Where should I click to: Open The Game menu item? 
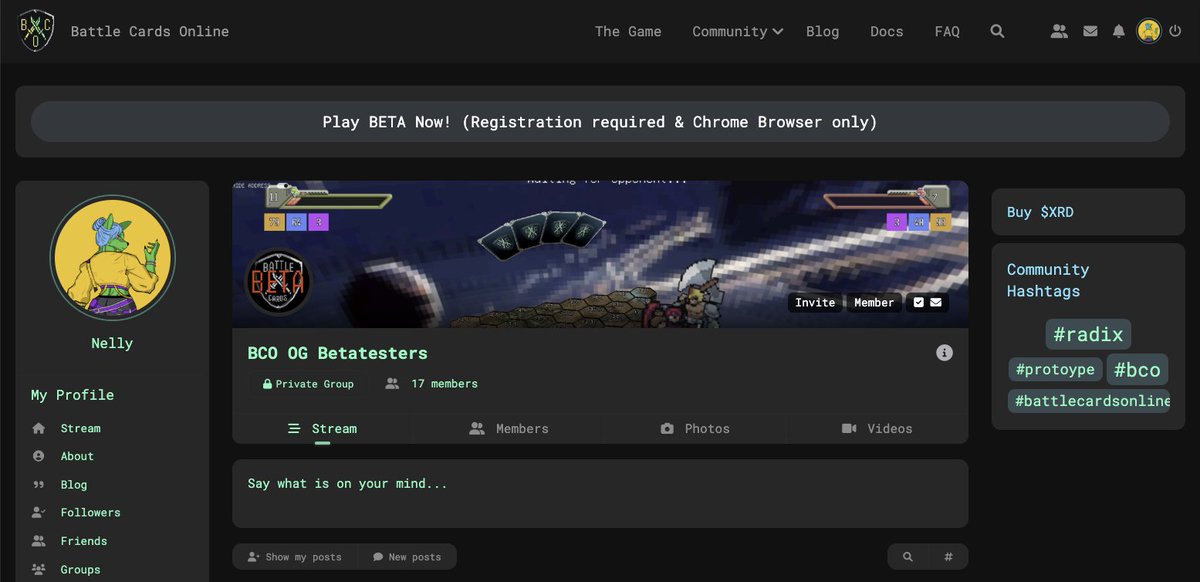click(x=628, y=31)
